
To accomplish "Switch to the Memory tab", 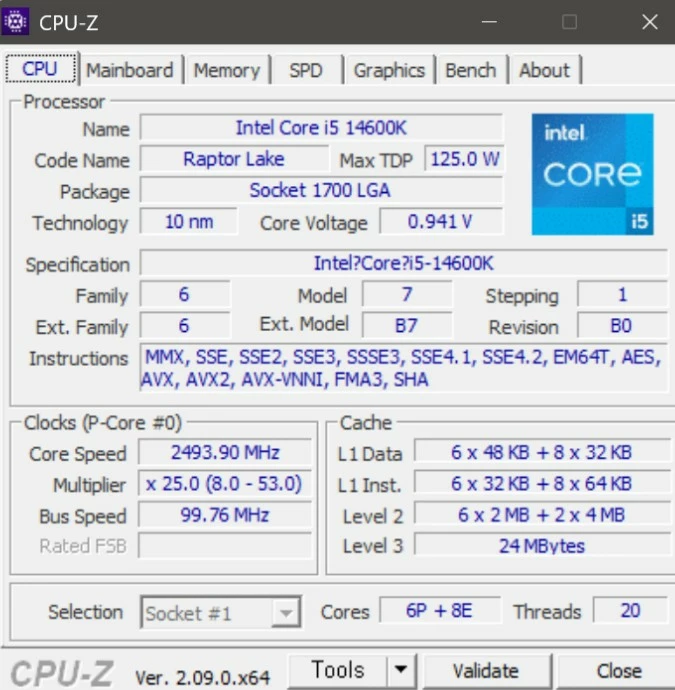I will pyautogui.click(x=227, y=70).
